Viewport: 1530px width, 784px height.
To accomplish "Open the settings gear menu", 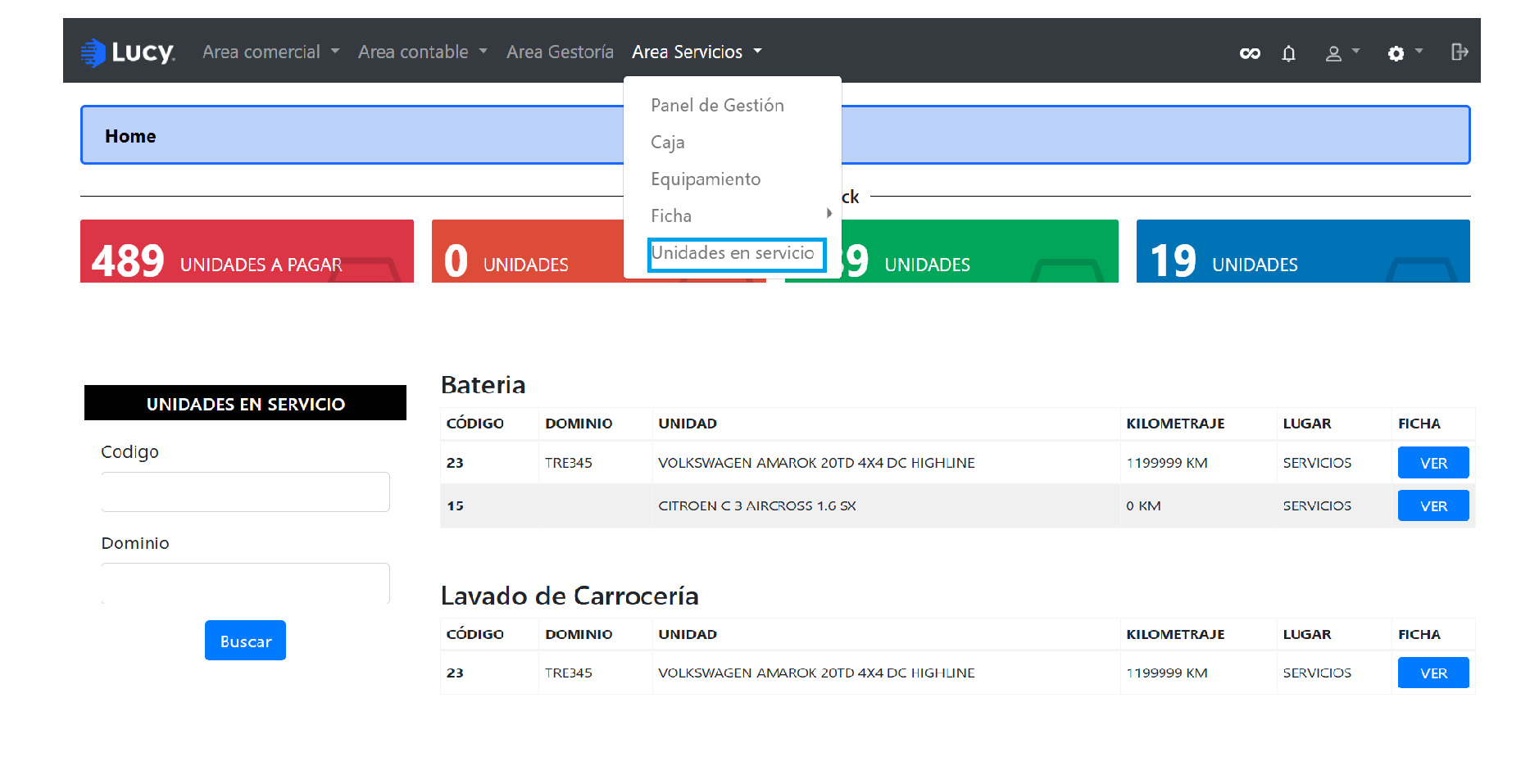I will click(1405, 53).
